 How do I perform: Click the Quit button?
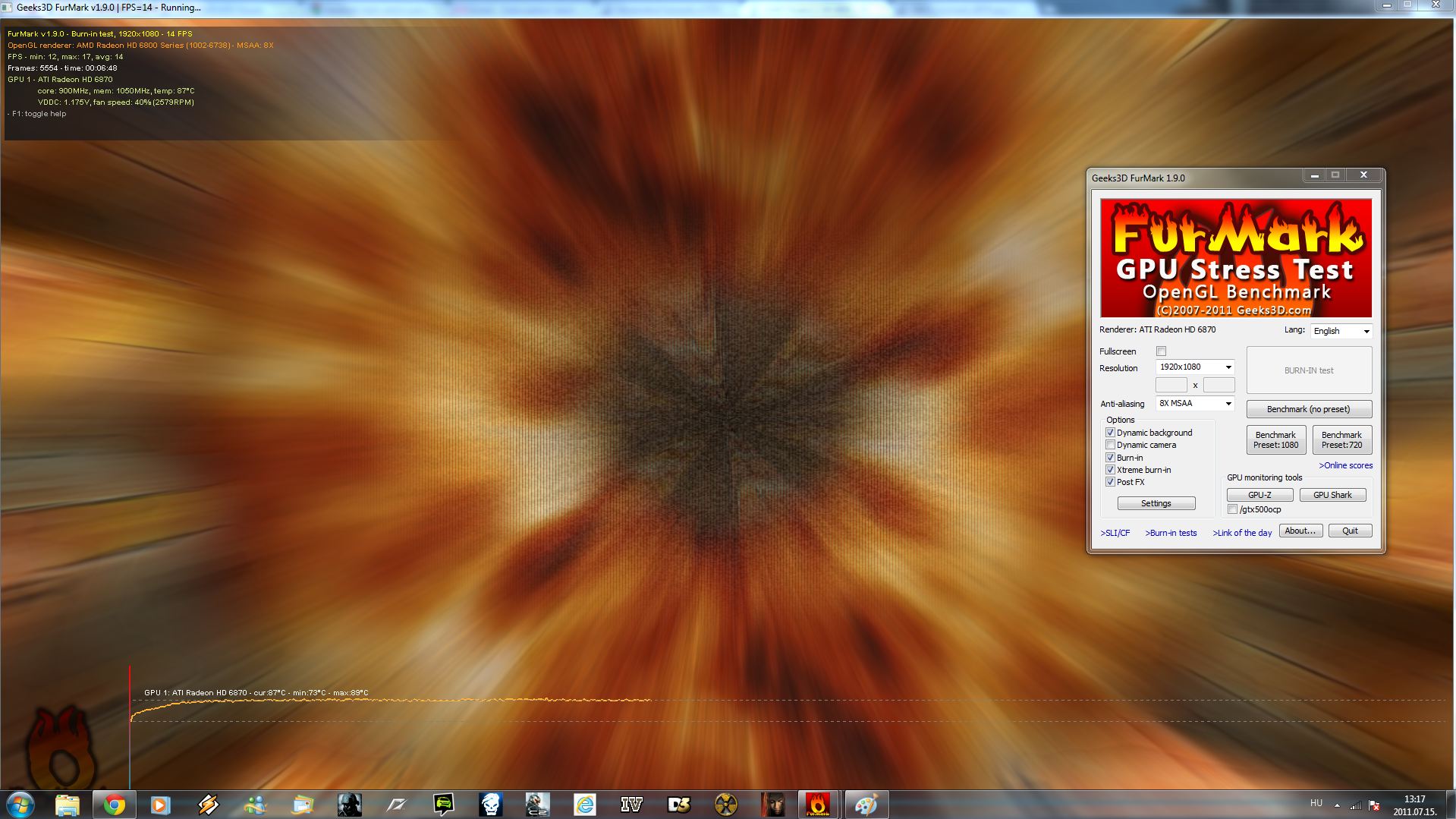tap(1350, 531)
